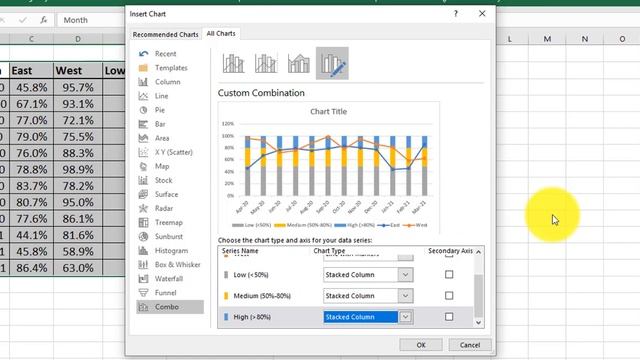Choose the Line chart category

pyautogui.click(x=170, y=96)
